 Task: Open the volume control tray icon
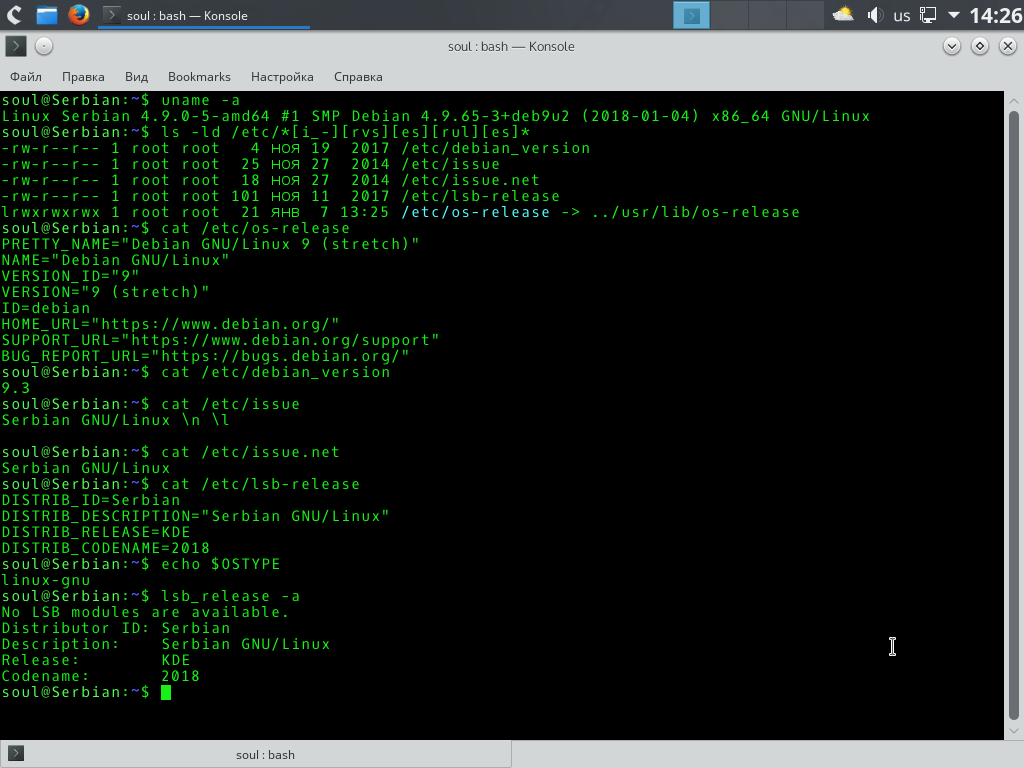click(874, 15)
